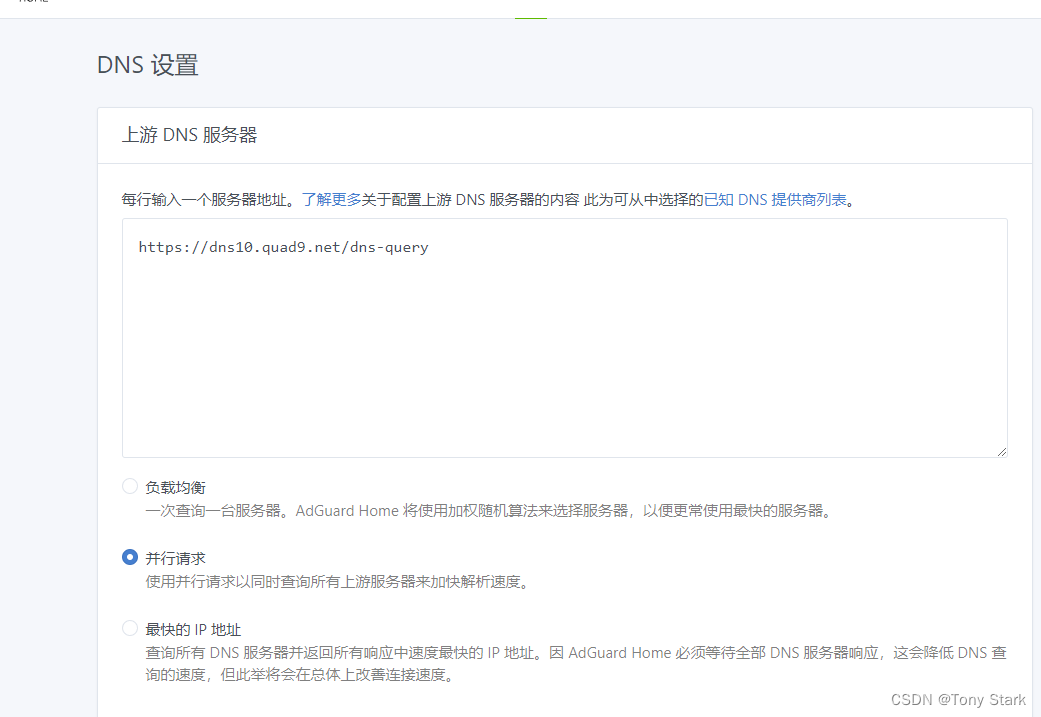Click the quad9 dns-query URL text
Image resolution: width=1041 pixels, height=717 pixels.
point(283,247)
